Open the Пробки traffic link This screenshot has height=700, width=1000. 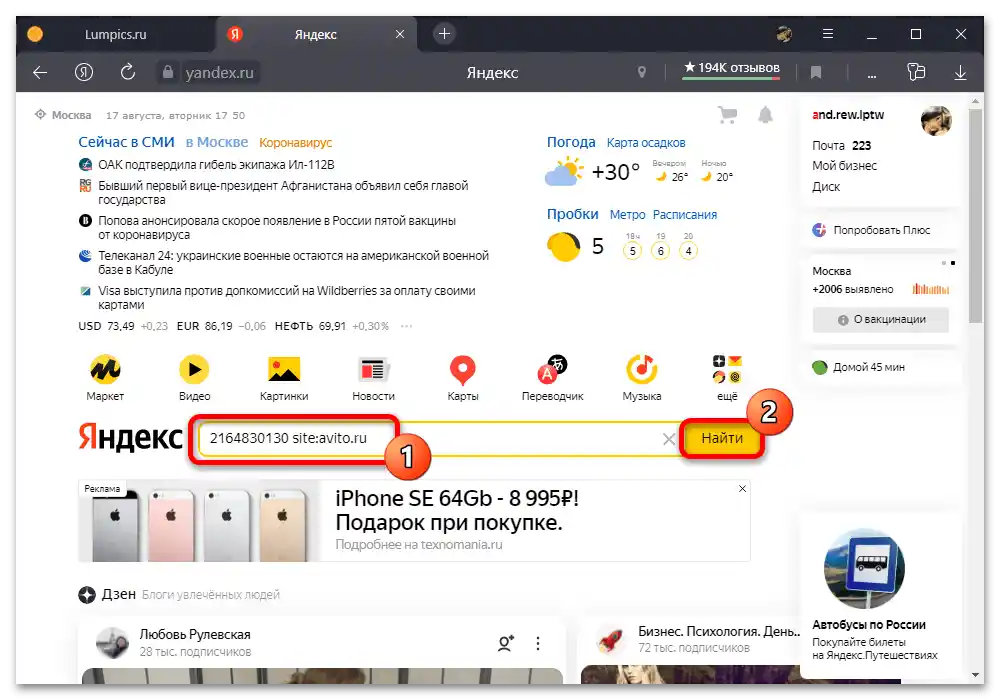click(572, 214)
